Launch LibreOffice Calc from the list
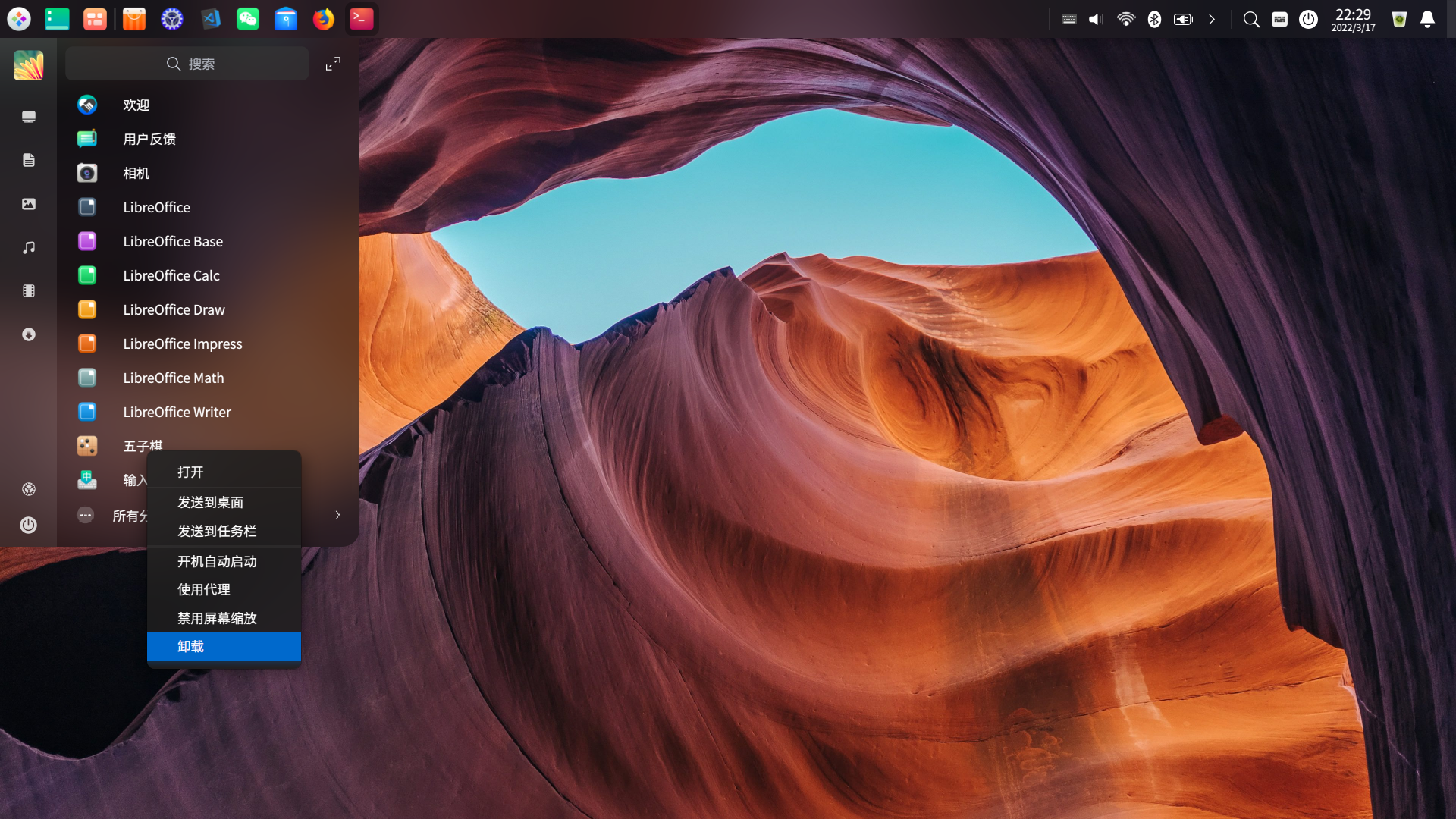 pos(171,275)
